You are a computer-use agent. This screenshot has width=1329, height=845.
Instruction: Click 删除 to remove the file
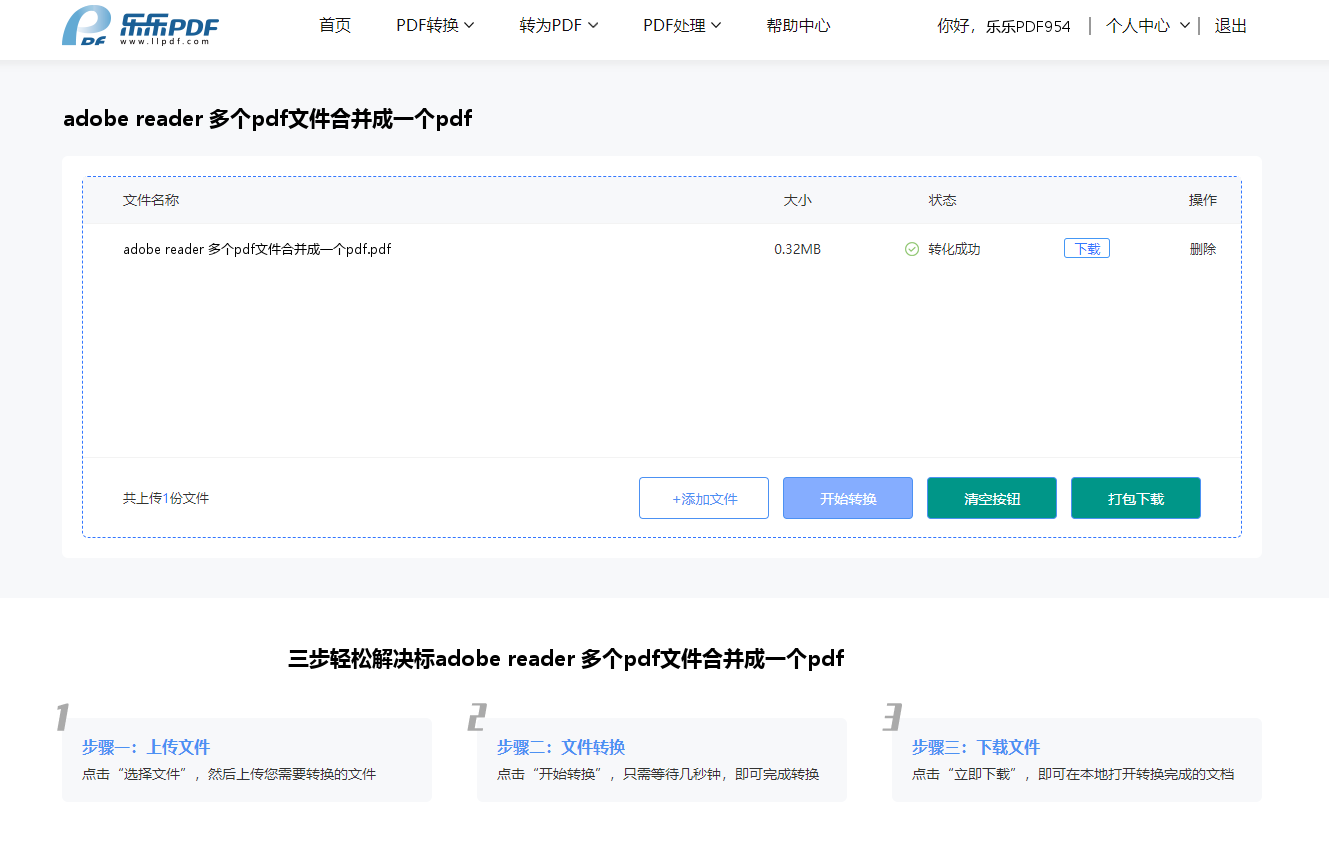click(1203, 249)
